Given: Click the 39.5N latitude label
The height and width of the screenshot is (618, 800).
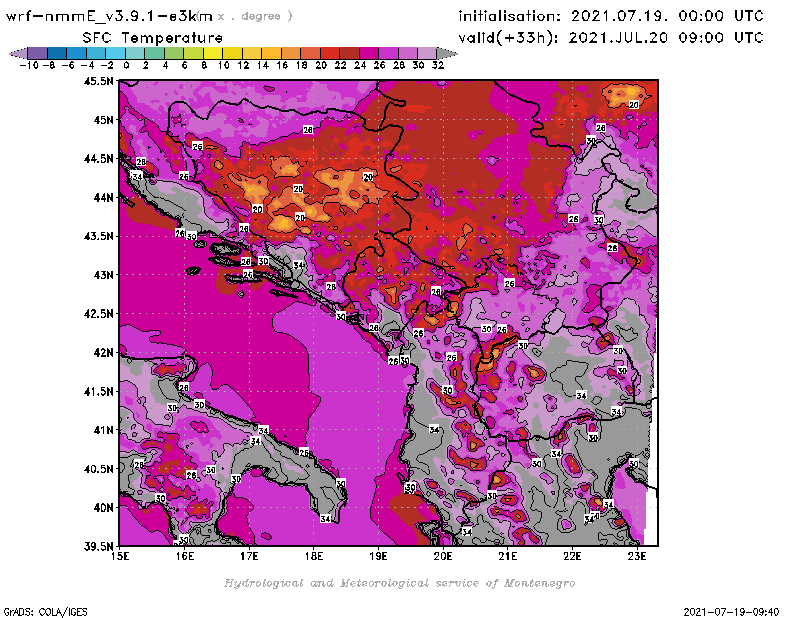Looking at the screenshot, I should pyautogui.click(x=99, y=547).
